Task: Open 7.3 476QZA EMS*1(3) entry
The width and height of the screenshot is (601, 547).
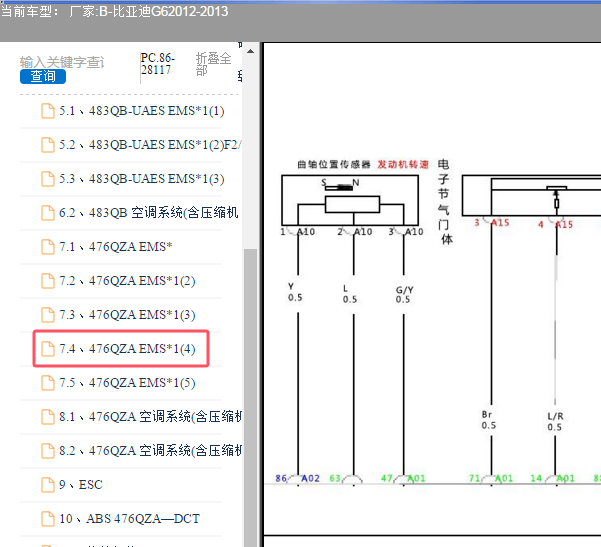Action: [127, 315]
